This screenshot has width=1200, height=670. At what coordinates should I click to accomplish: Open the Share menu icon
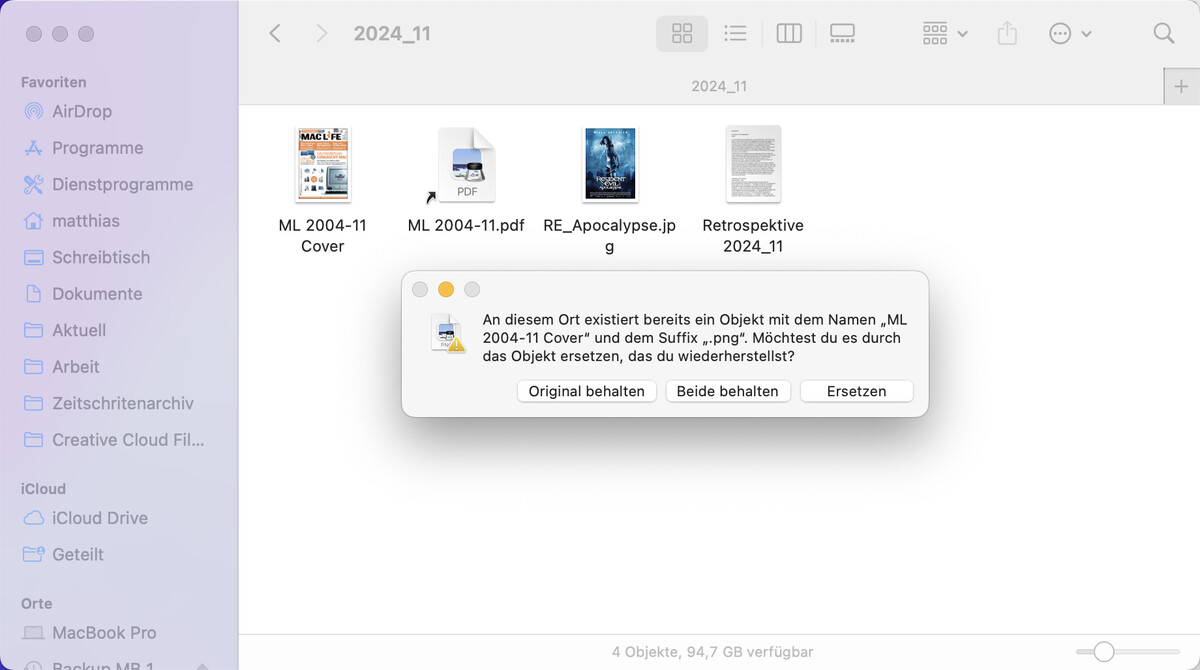coord(1007,33)
